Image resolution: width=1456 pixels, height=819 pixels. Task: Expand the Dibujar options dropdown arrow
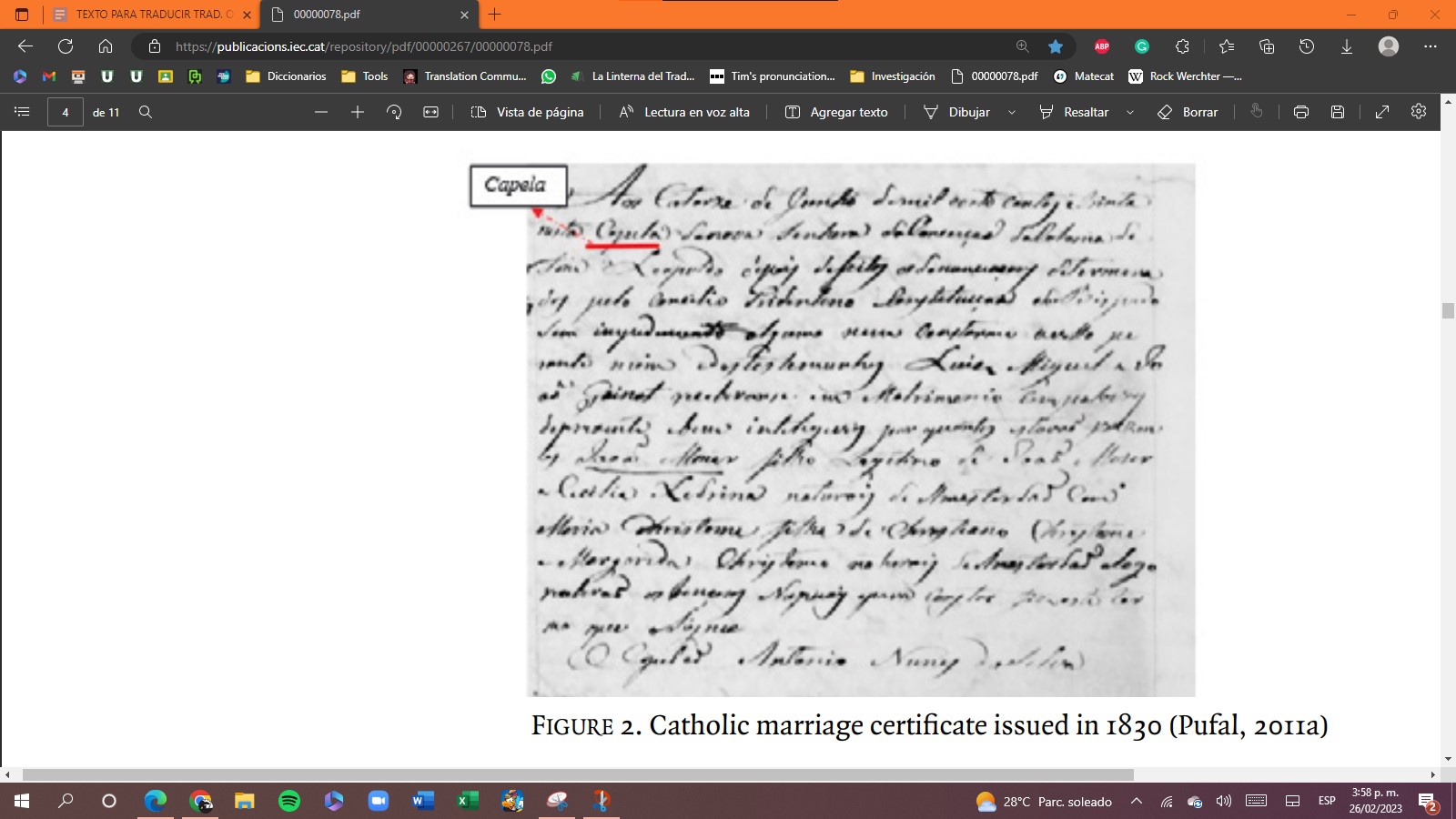coord(1012,112)
